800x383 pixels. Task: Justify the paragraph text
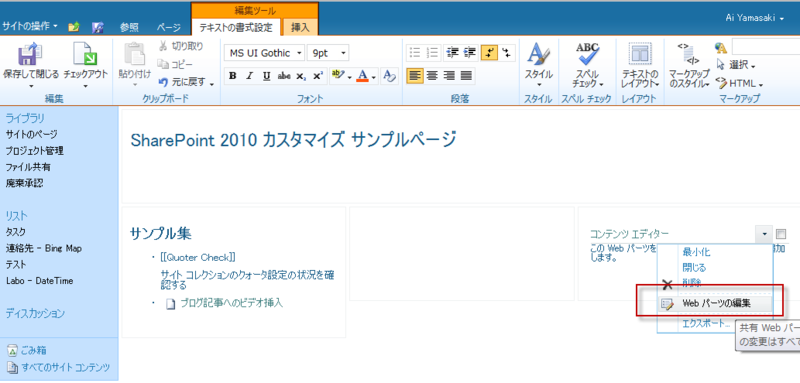click(466, 76)
